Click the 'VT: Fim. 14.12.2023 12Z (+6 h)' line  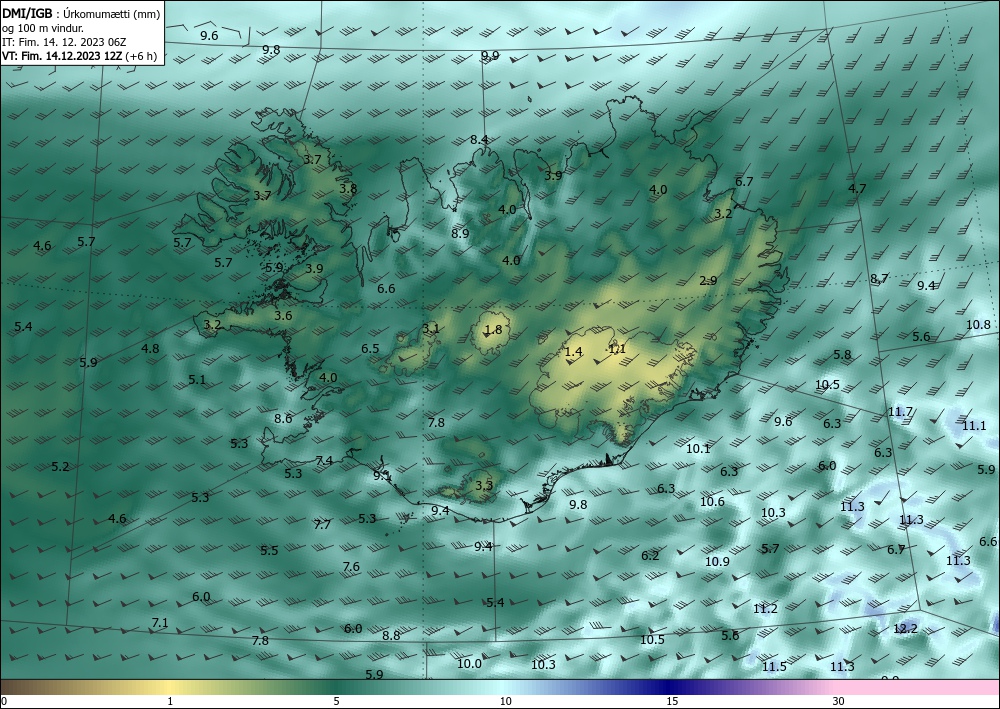coord(79,55)
